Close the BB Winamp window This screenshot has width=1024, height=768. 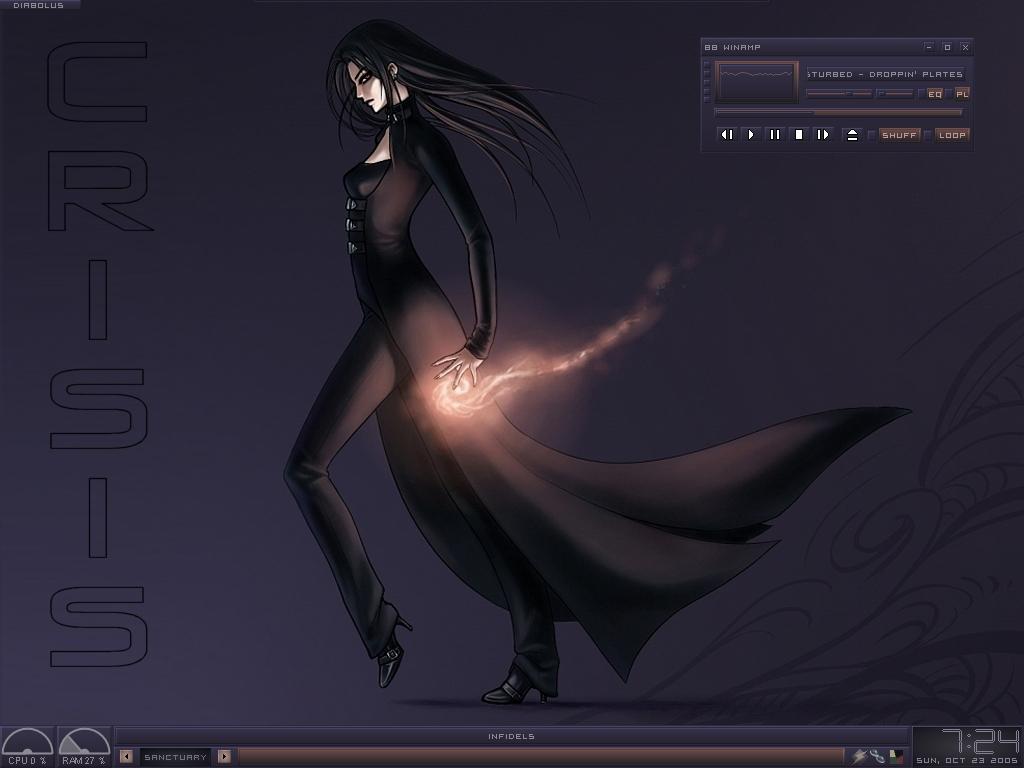[x=965, y=47]
